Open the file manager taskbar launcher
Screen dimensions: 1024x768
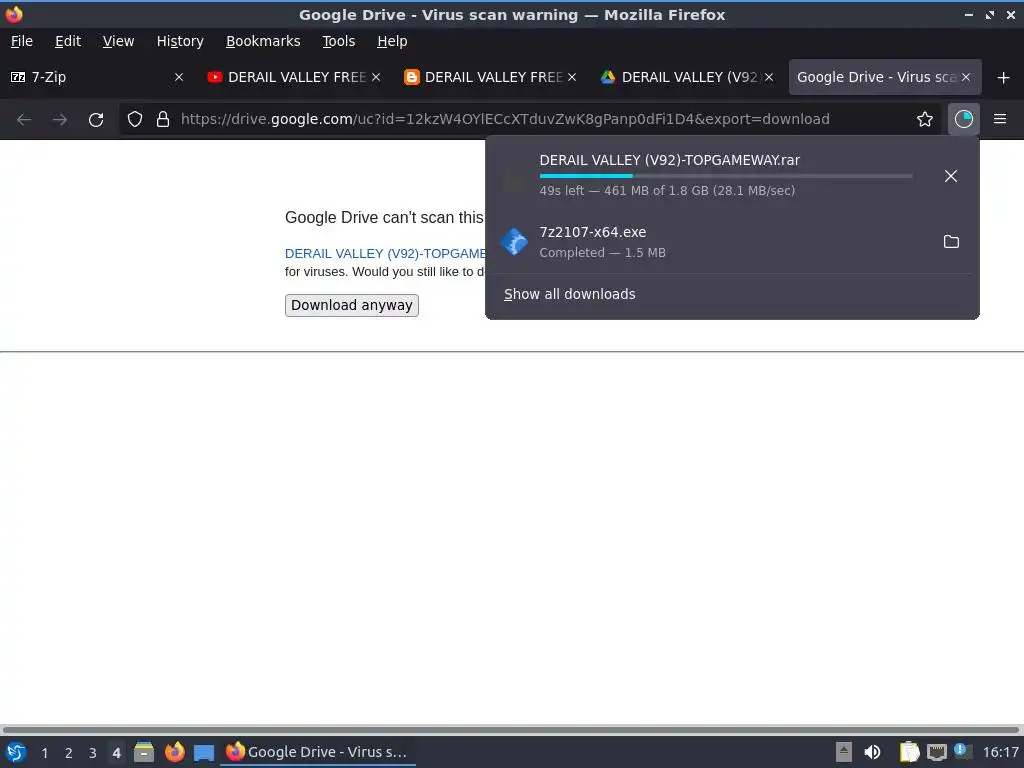tap(144, 752)
